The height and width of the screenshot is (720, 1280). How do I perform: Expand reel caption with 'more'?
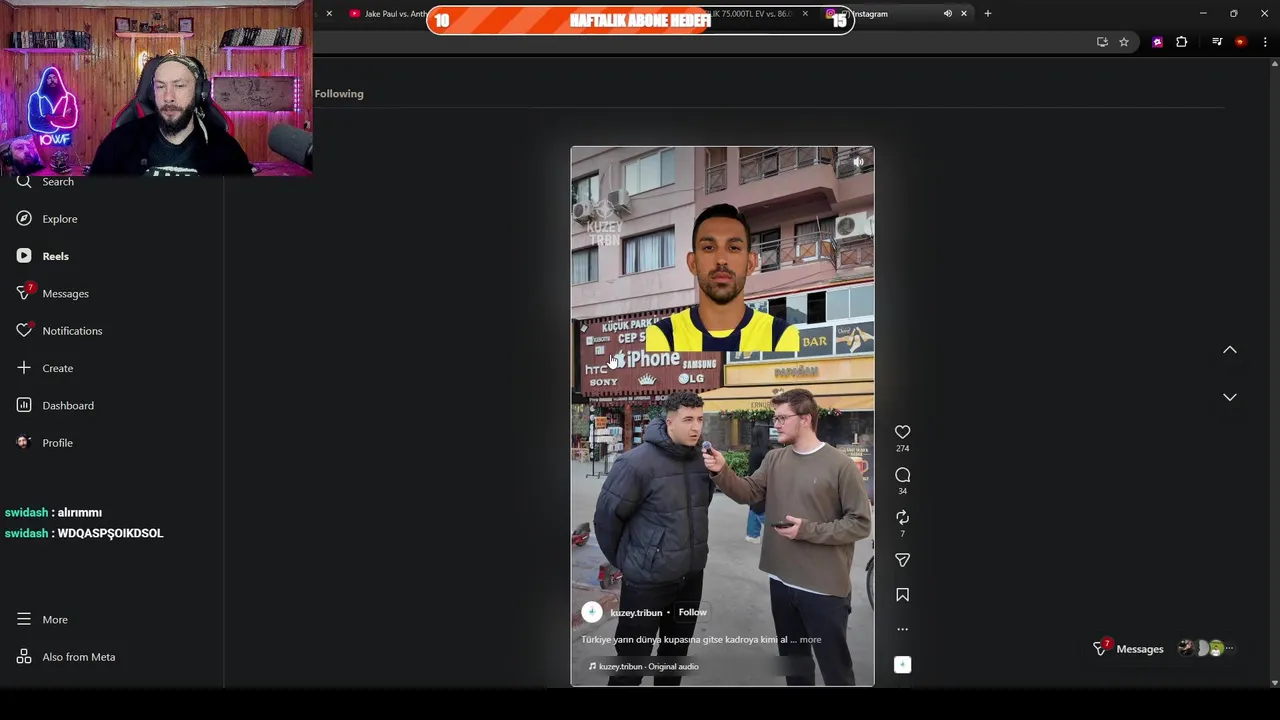810,640
